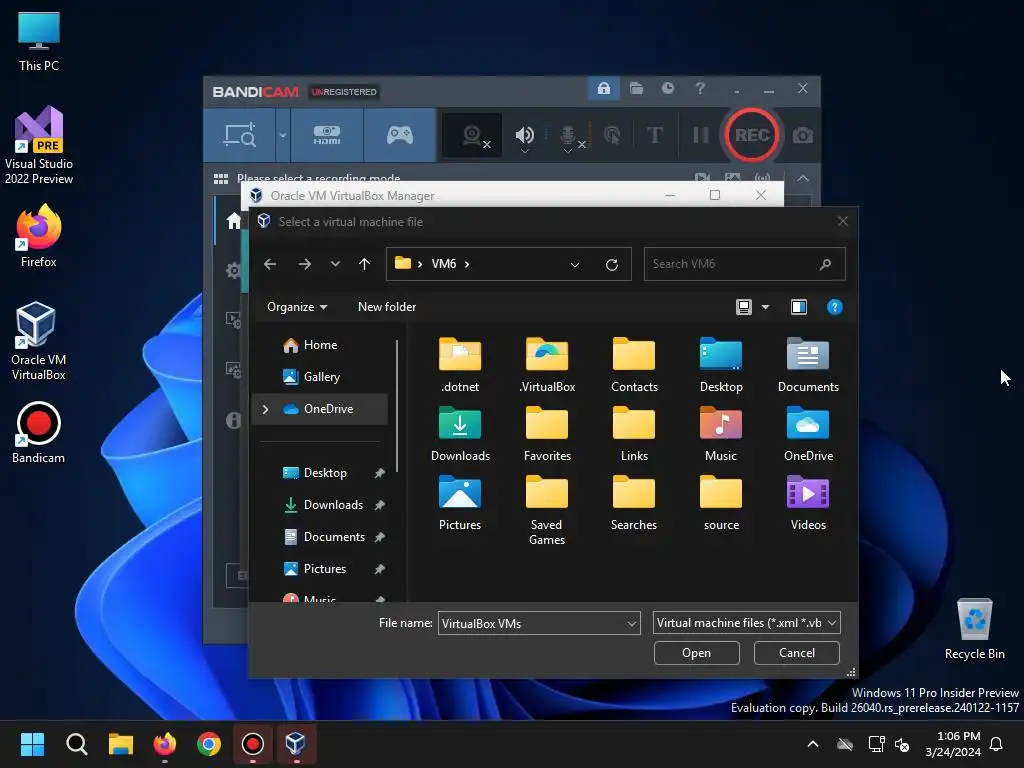Select Contacts folder
1024x768 pixels.
tap(634, 364)
